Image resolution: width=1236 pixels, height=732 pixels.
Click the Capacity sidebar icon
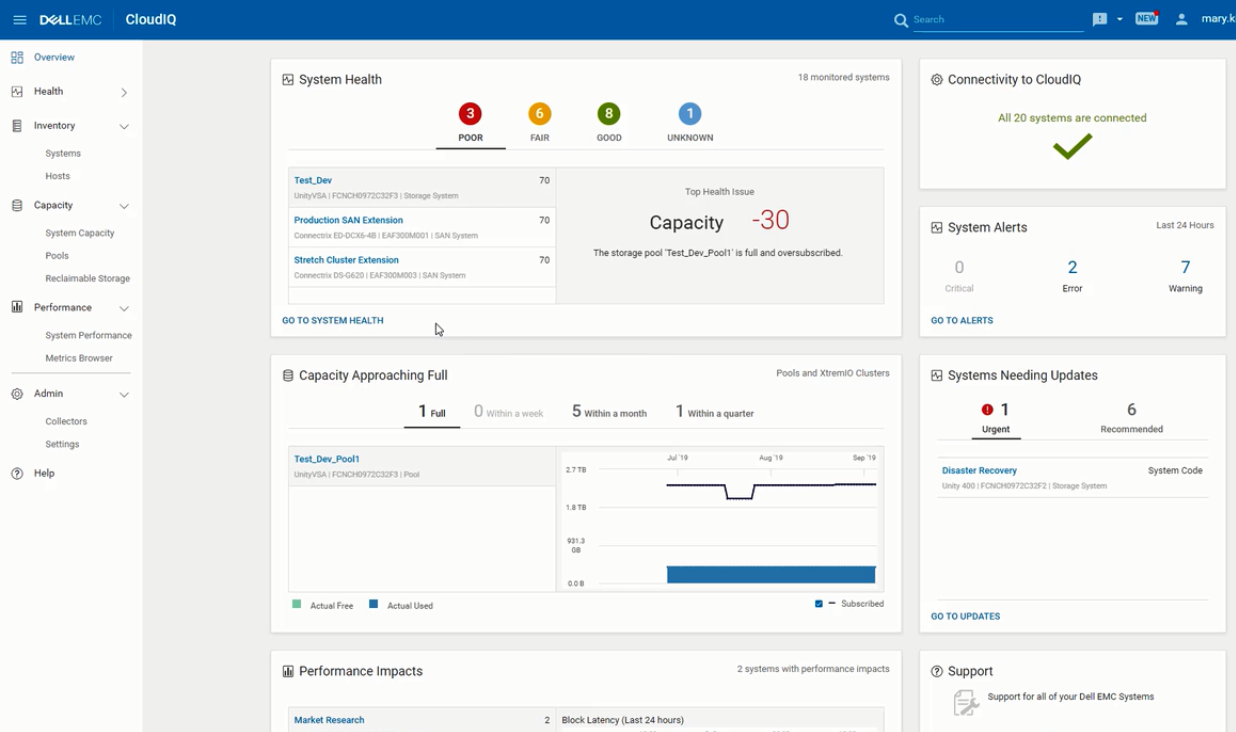[x=17, y=205]
